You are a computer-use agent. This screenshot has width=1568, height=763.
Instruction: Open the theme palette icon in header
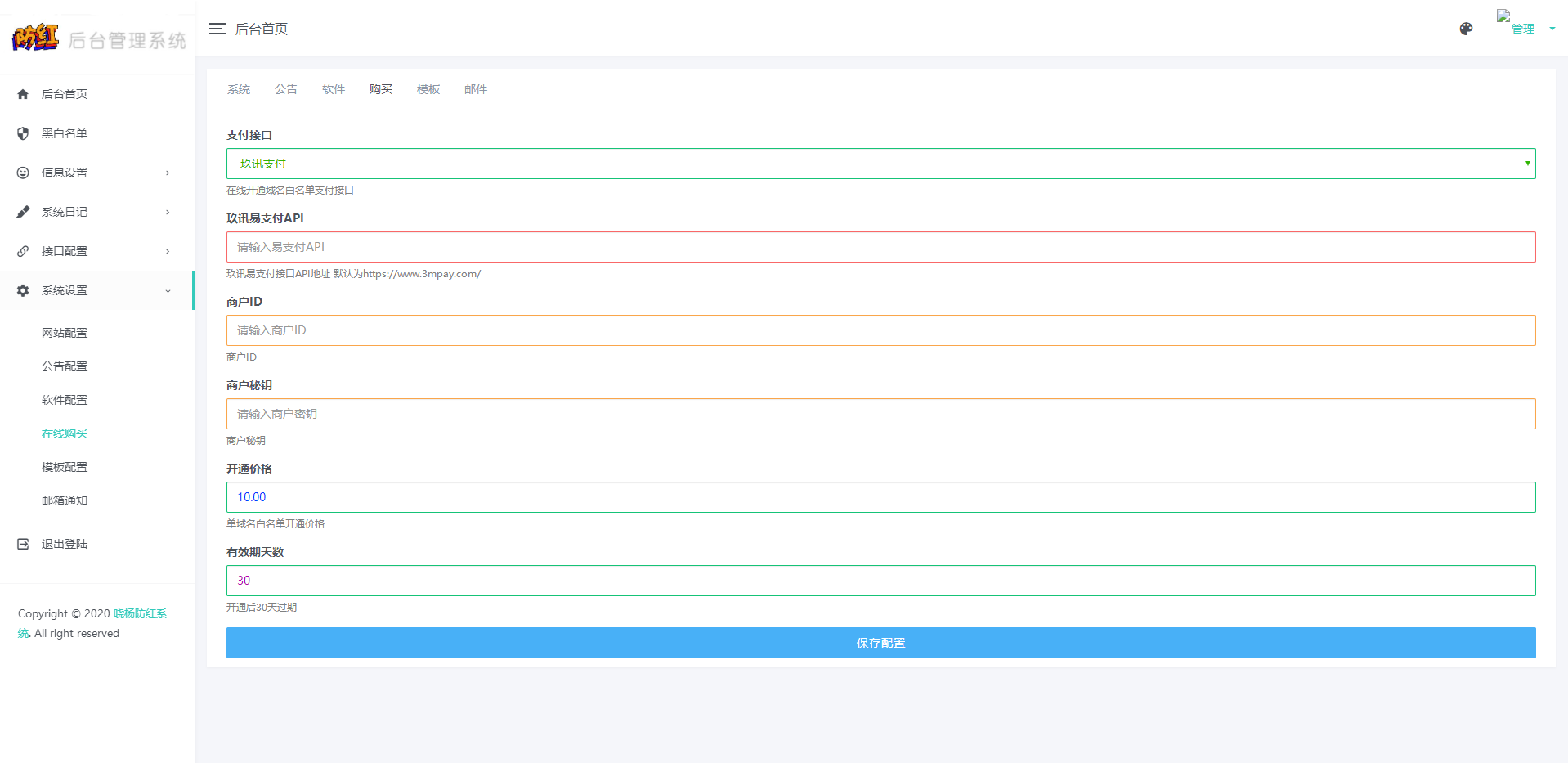[x=1466, y=29]
